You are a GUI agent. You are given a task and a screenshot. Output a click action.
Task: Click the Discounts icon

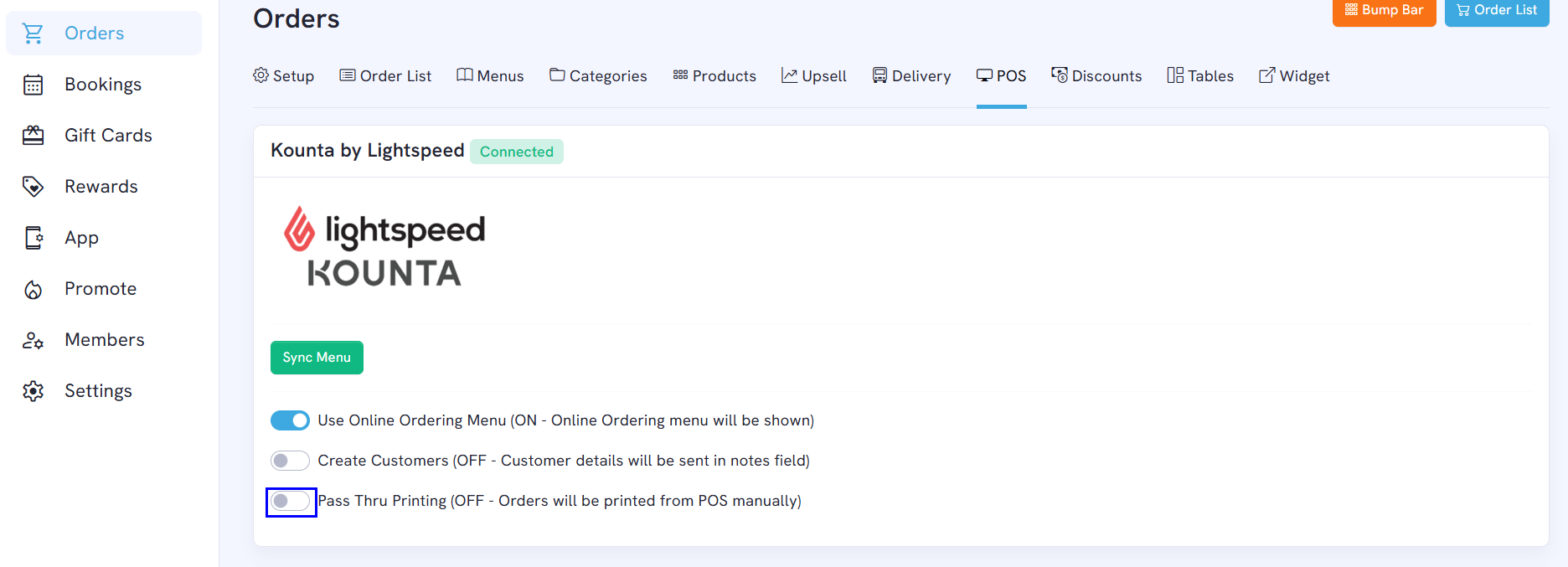click(1060, 75)
